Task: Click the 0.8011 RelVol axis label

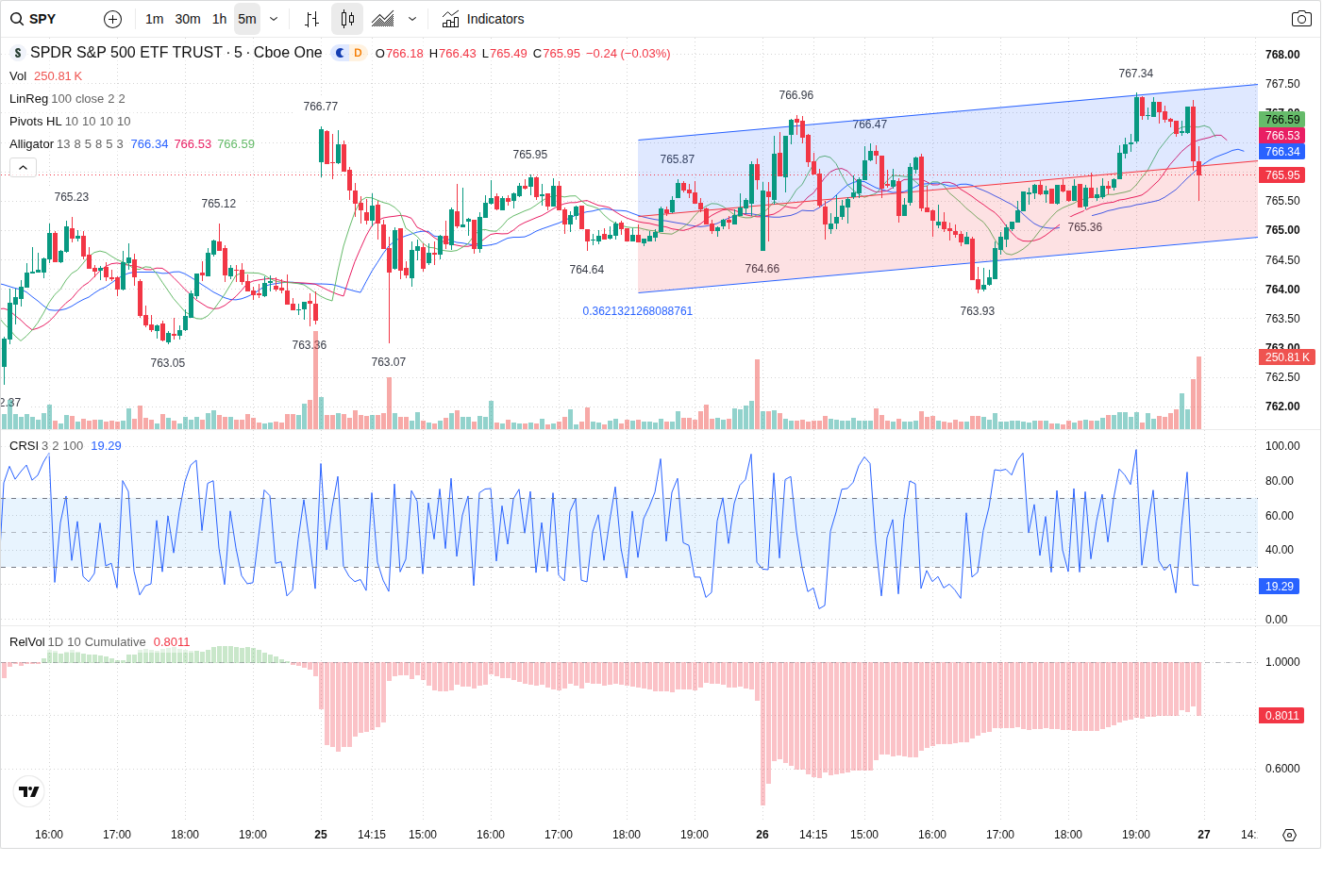Action: pos(1282,716)
